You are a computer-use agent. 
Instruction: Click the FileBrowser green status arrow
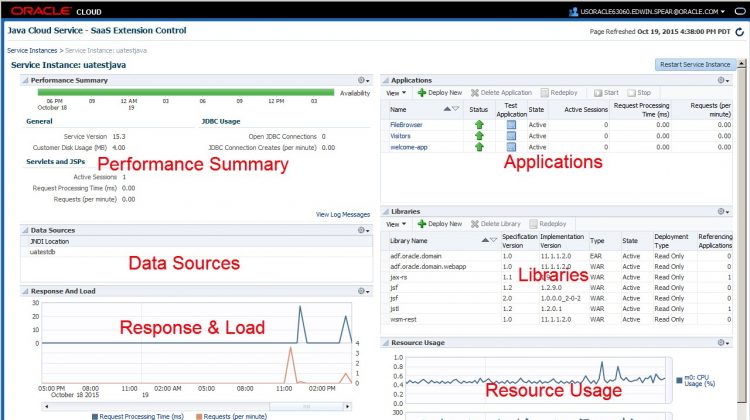click(479, 124)
